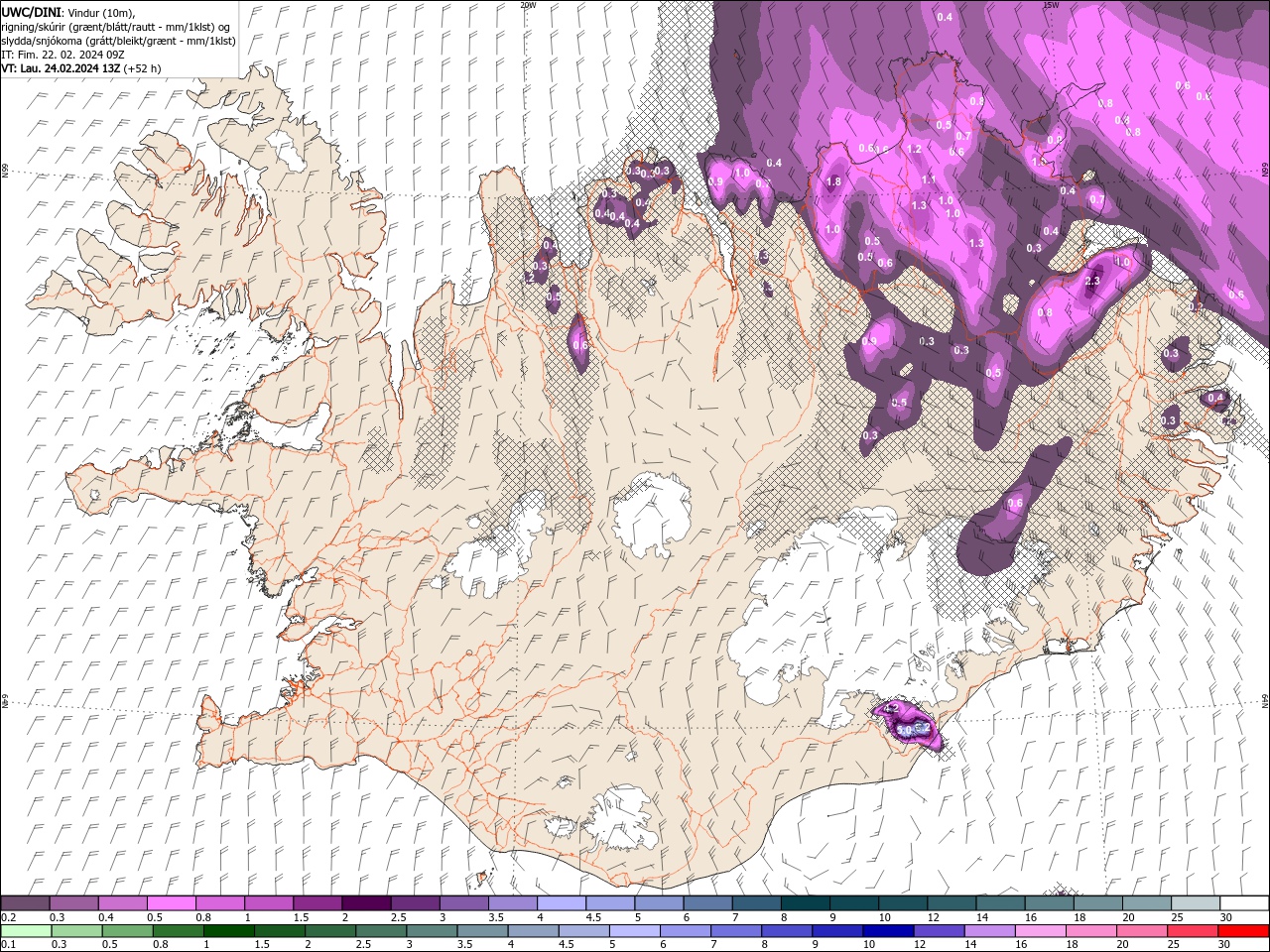Click the white upper legend swatch labeled 30
This screenshot has width=1270, height=952.
tap(1244, 903)
